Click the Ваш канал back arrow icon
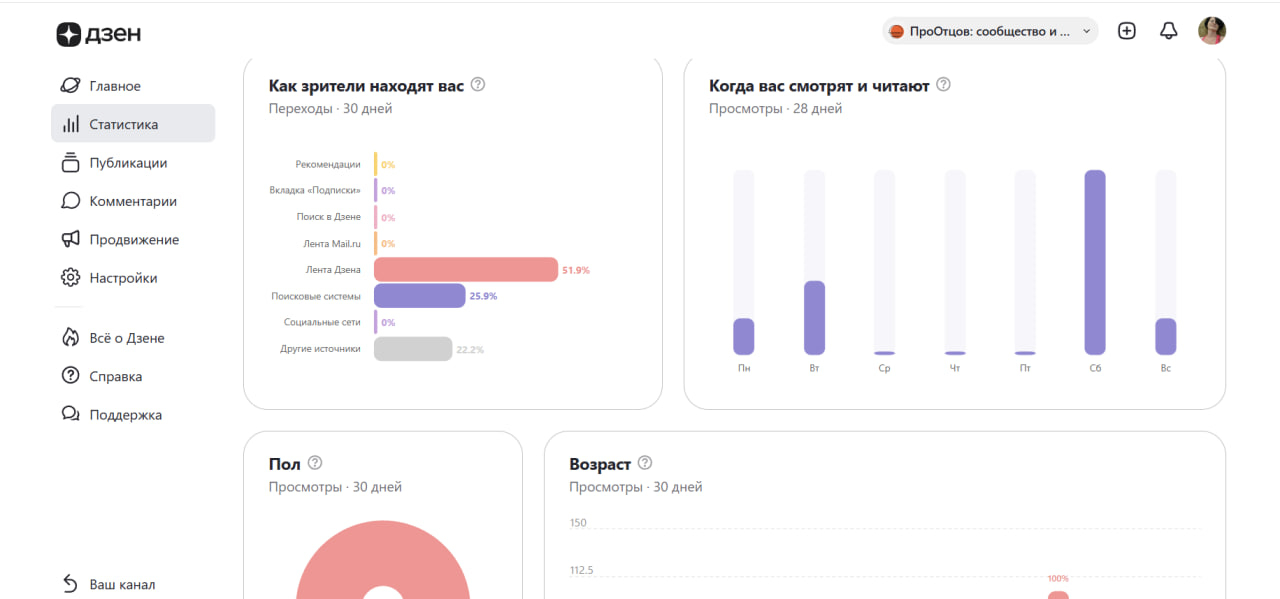Viewport: 1280px width, 599px height. coord(70,584)
